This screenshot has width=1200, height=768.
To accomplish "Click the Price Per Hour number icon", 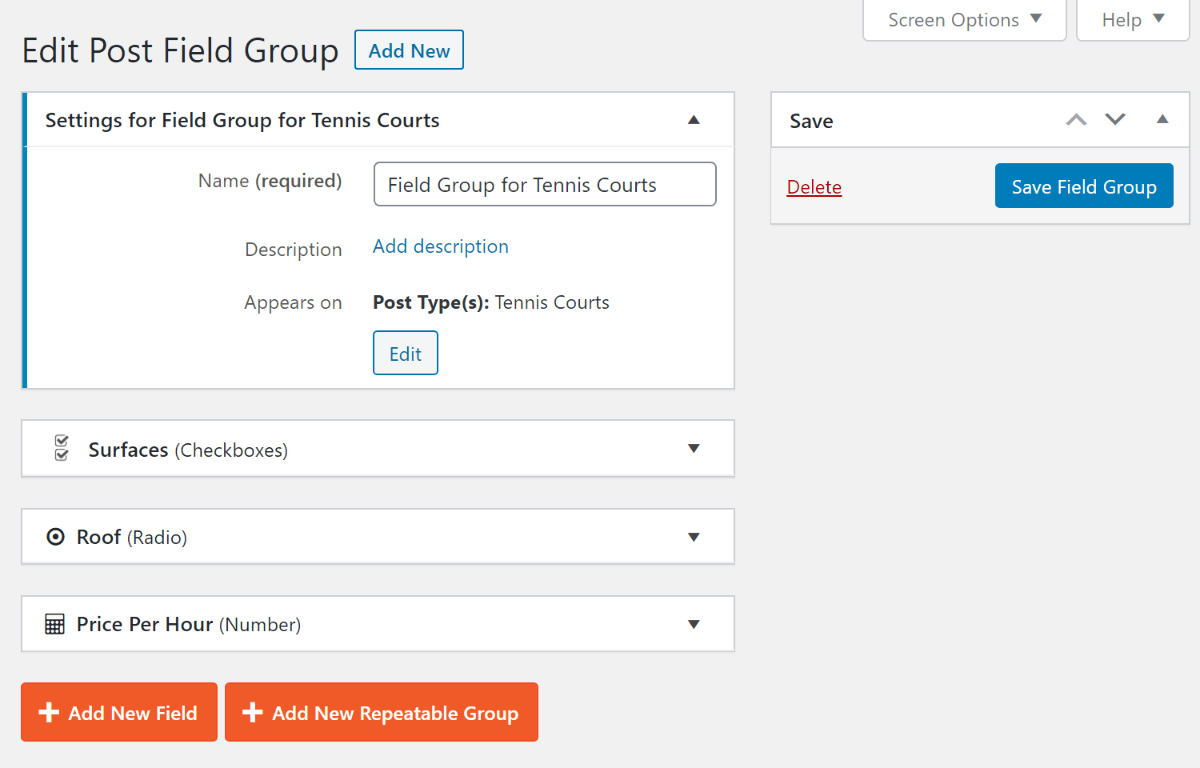I will click(x=55, y=624).
